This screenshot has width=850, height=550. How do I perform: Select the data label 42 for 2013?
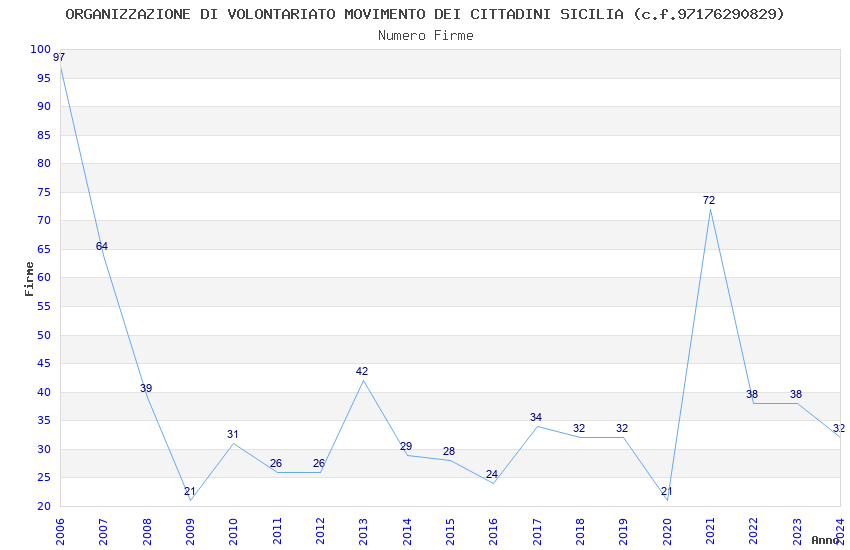coord(362,371)
